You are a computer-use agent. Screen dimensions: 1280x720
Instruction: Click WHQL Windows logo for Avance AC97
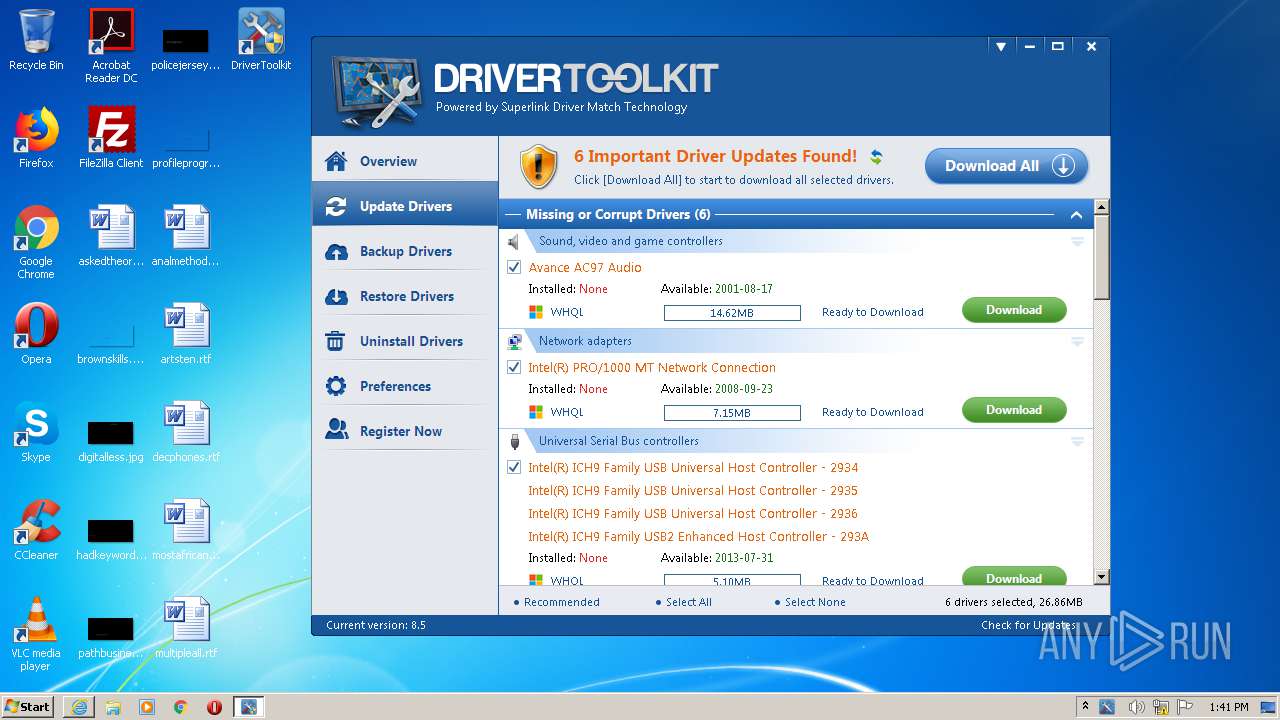536,312
